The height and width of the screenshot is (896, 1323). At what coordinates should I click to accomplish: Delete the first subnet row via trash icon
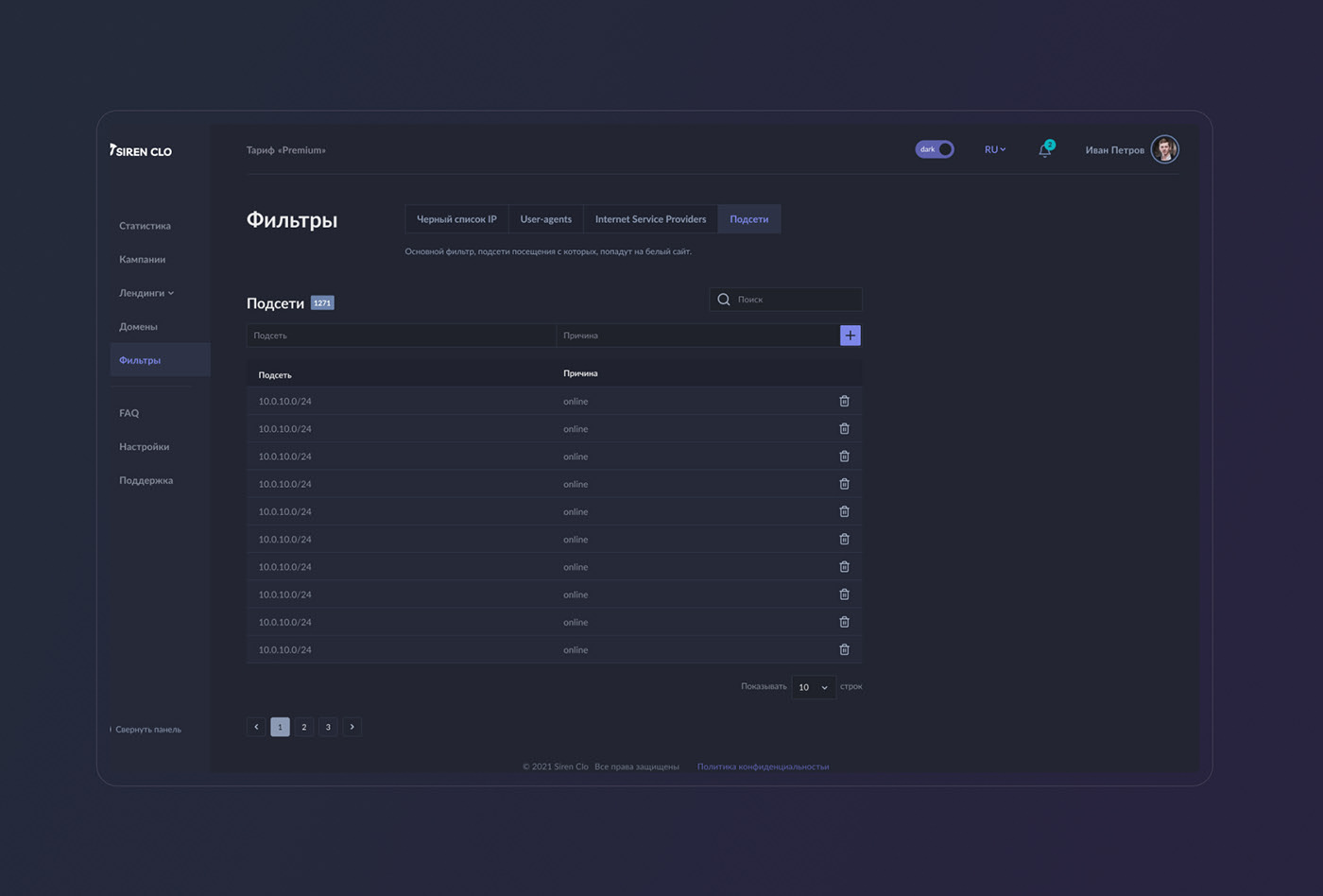845,401
